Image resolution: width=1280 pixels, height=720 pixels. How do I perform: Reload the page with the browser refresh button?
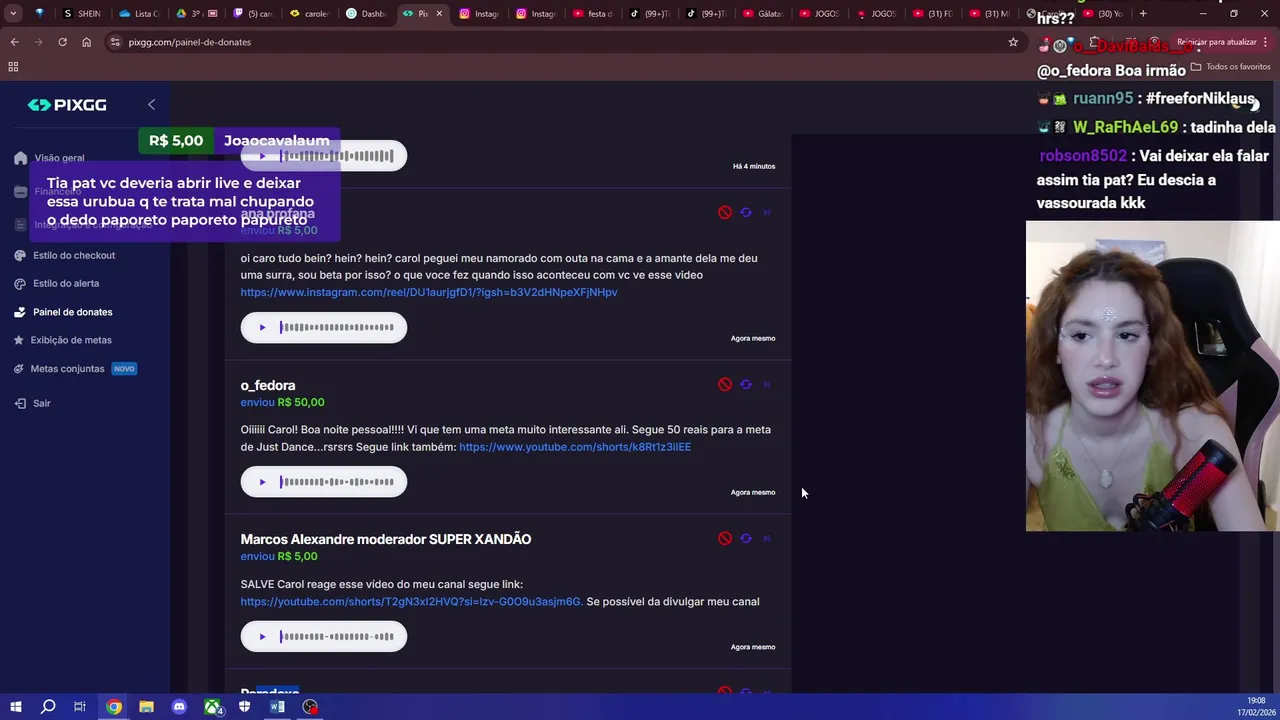62,42
